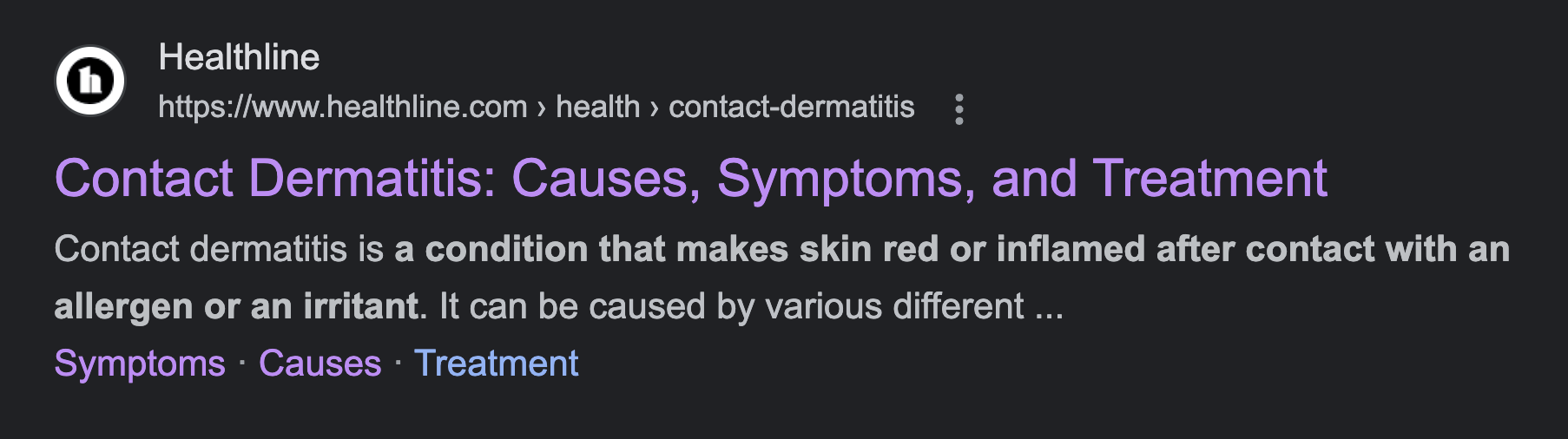Screen dimensions: 1568x439
Task: Click the "contact-dermatitis" breadcrumb segment
Action: pos(791,107)
